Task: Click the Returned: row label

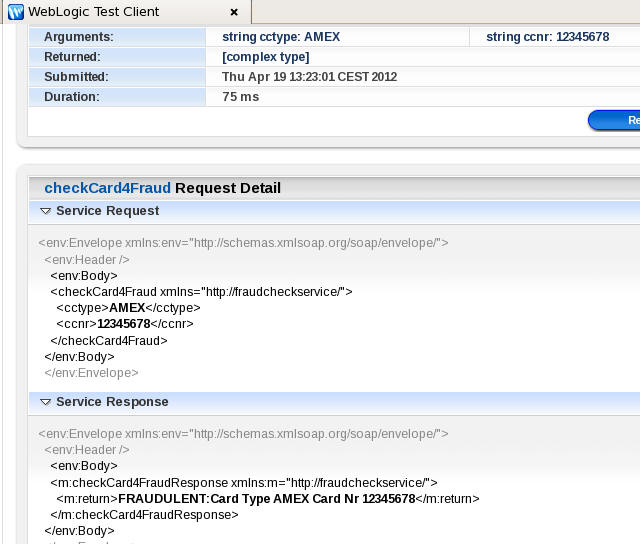Action: click(72, 57)
